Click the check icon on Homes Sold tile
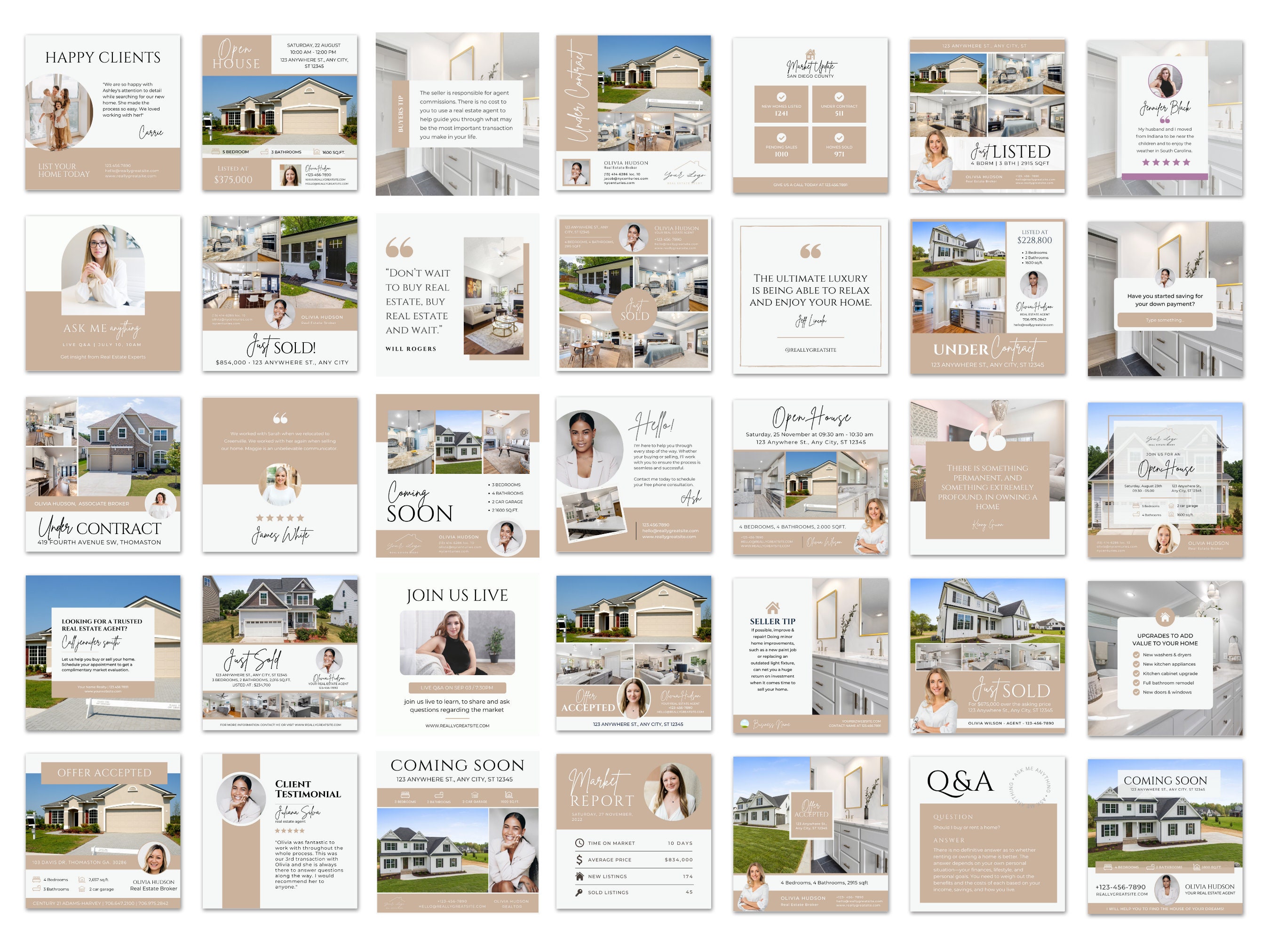The height and width of the screenshot is (952, 1270). (839, 138)
